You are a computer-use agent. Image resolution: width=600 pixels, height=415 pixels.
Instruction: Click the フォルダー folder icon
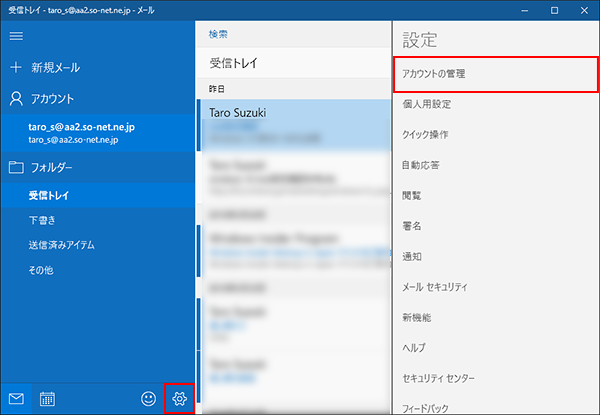point(15,167)
